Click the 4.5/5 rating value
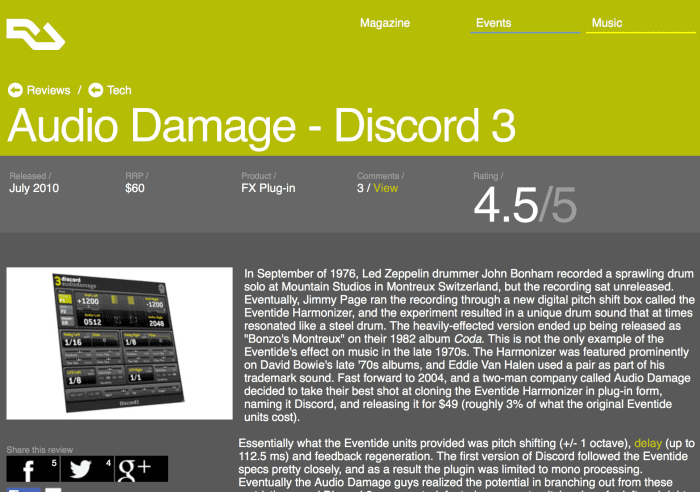The height and width of the screenshot is (492, 700). point(525,205)
